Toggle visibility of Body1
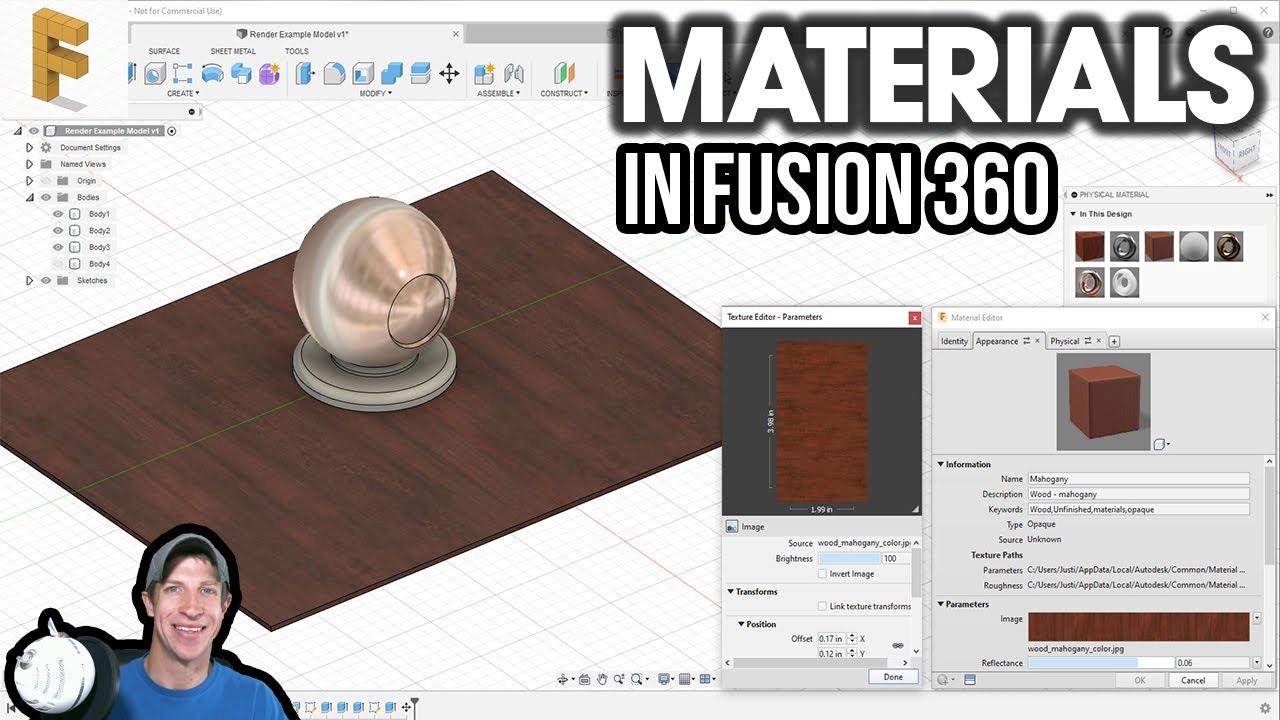Screen dimensions: 1280x720 click(x=58, y=214)
